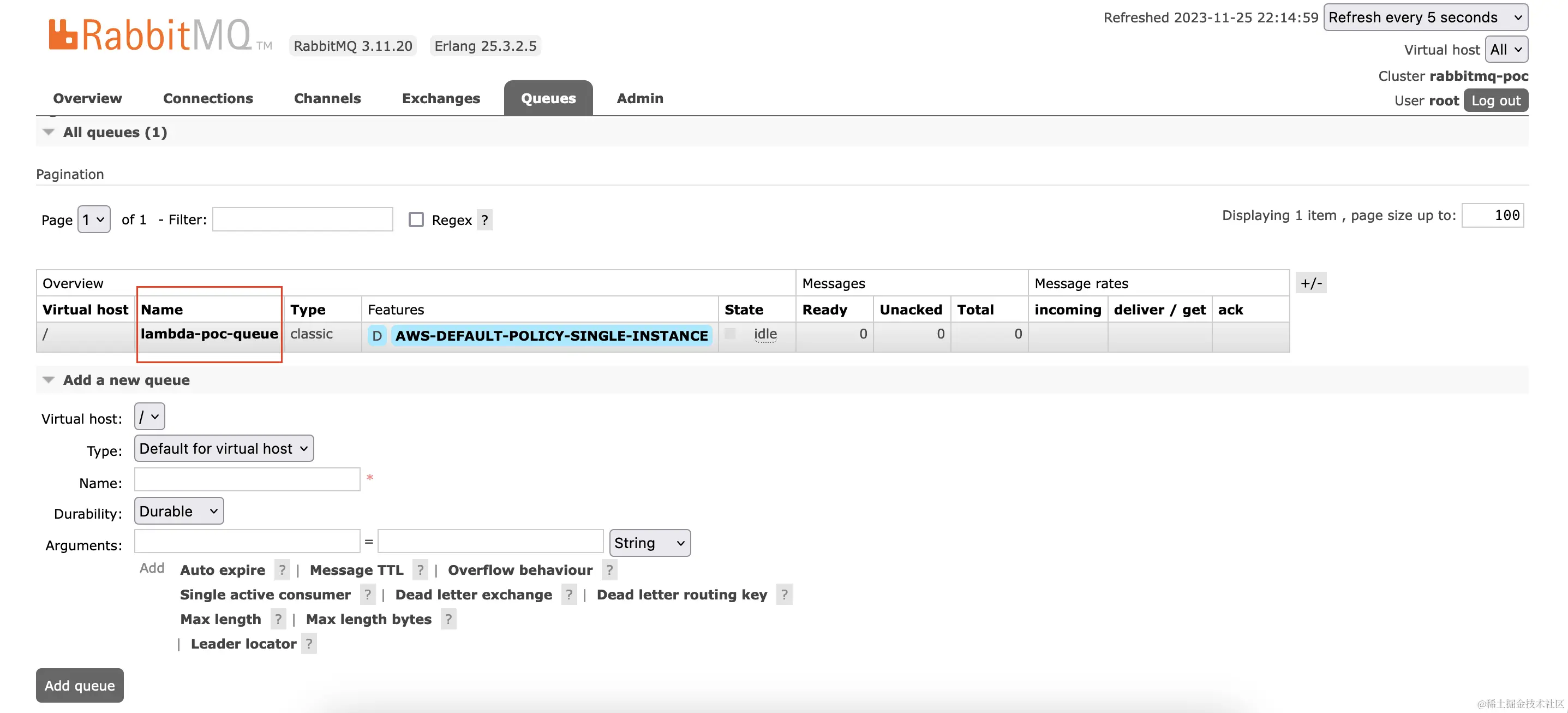Click Single active consumer help icon
The height and width of the screenshot is (713, 1568).
[368, 595]
